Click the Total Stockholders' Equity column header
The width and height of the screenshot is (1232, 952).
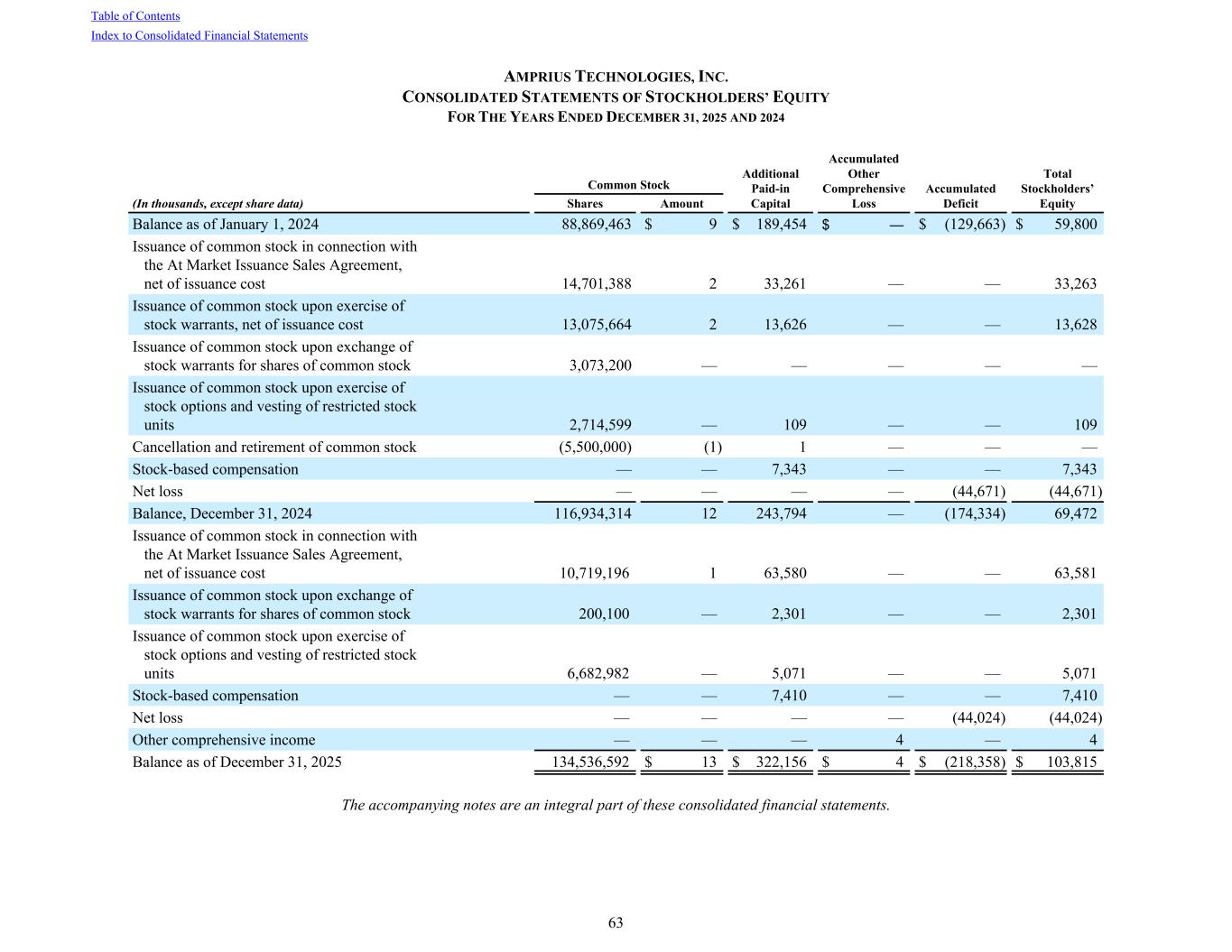coord(1057,189)
